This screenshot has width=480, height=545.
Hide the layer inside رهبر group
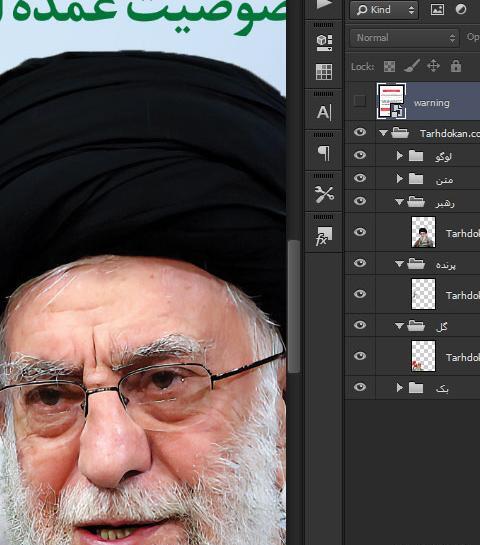360,232
